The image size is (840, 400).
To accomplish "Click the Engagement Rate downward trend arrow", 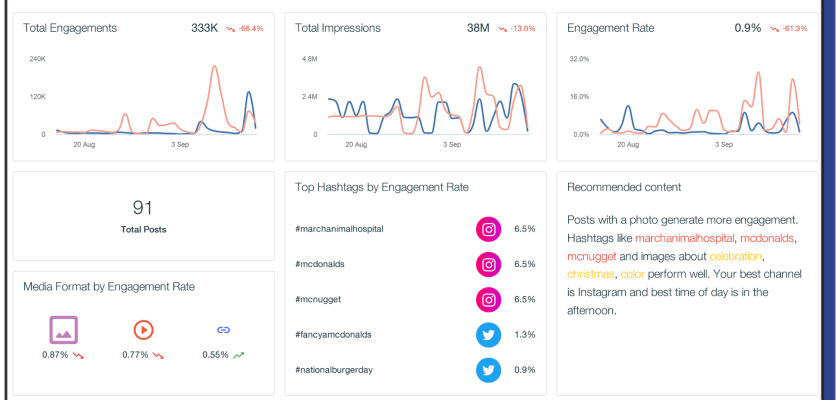I will tap(774, 29).
